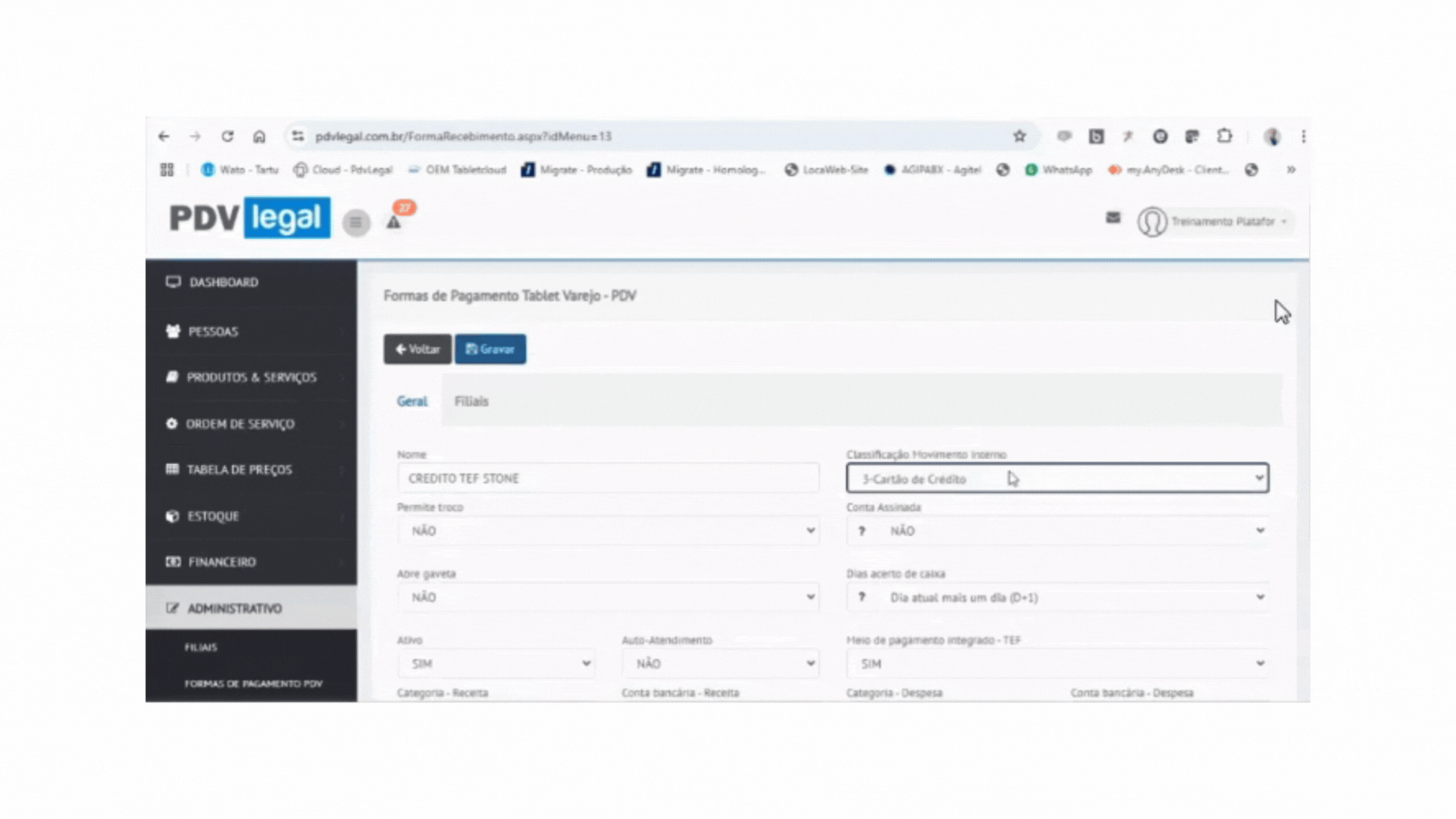Click the Nome input field
This screenshot has width=1456, height=819.
click(607, 479)
